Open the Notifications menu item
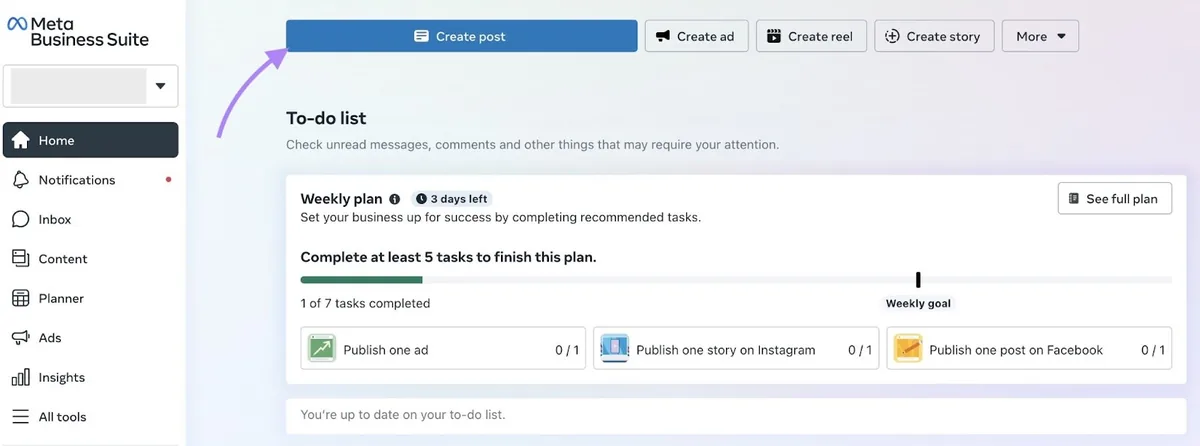Image resolution: width=1200 pixels, height=446 pixels. 91,180
